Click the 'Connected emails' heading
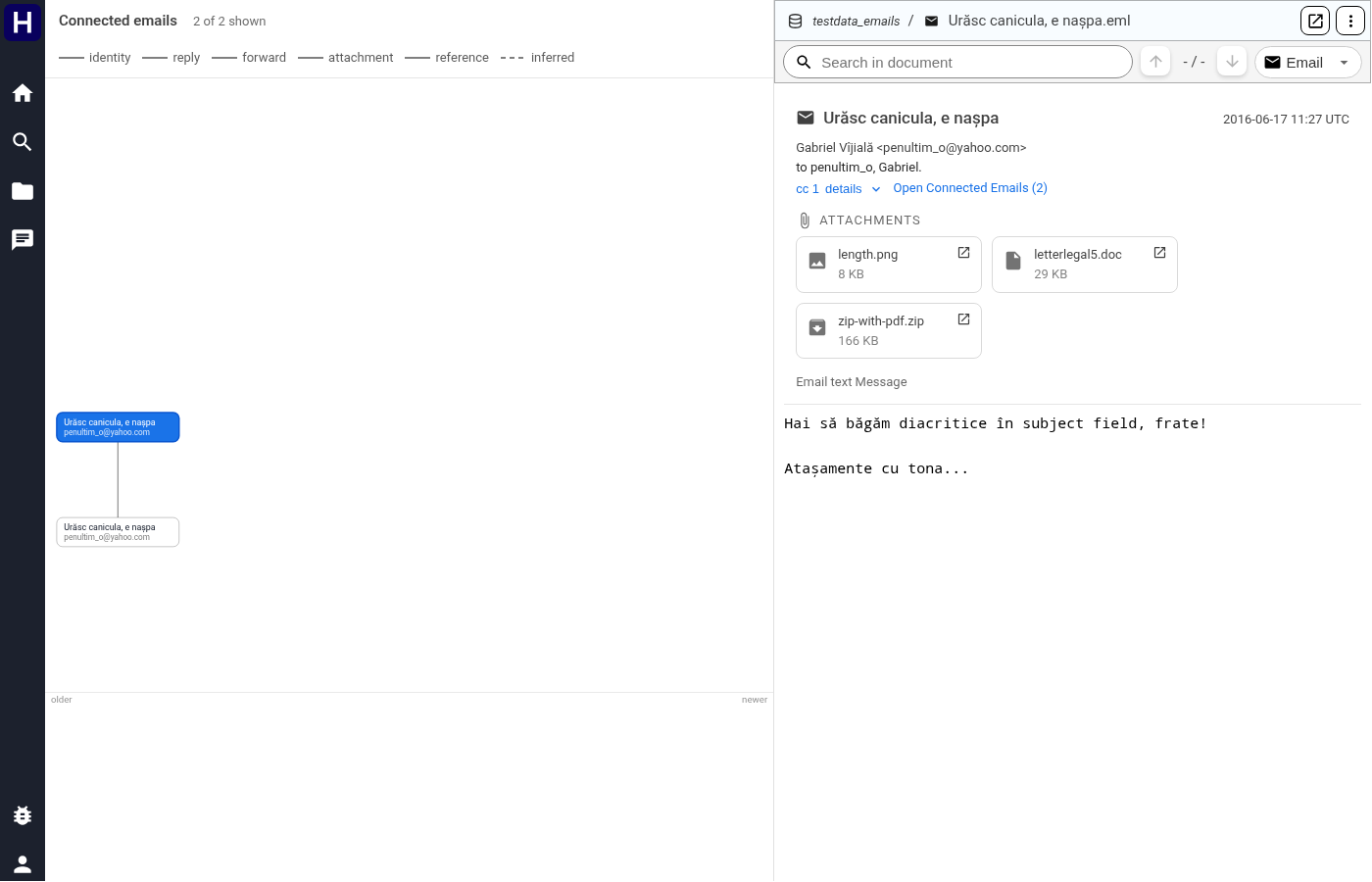Image resolution: width=1372 pixels, height=882 pixels. point(118,21)
